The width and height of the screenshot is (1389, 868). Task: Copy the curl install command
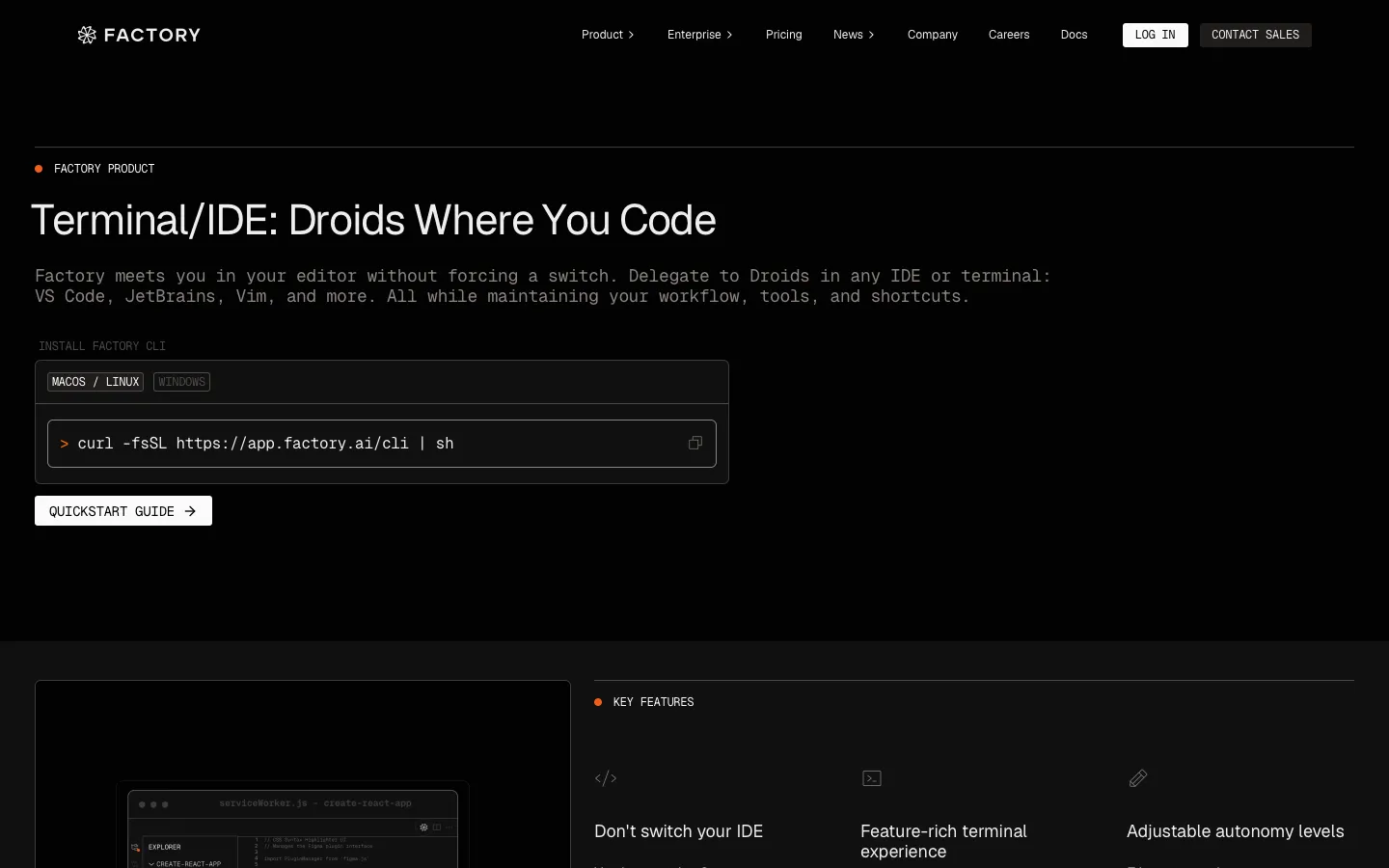(694, 444)
